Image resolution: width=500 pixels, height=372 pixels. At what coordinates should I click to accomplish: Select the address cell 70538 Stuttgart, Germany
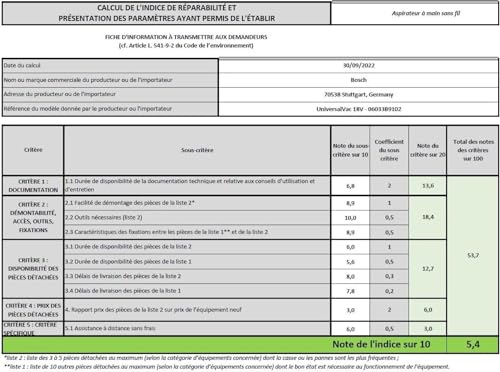pyautogui.click(x=358, y=95)
